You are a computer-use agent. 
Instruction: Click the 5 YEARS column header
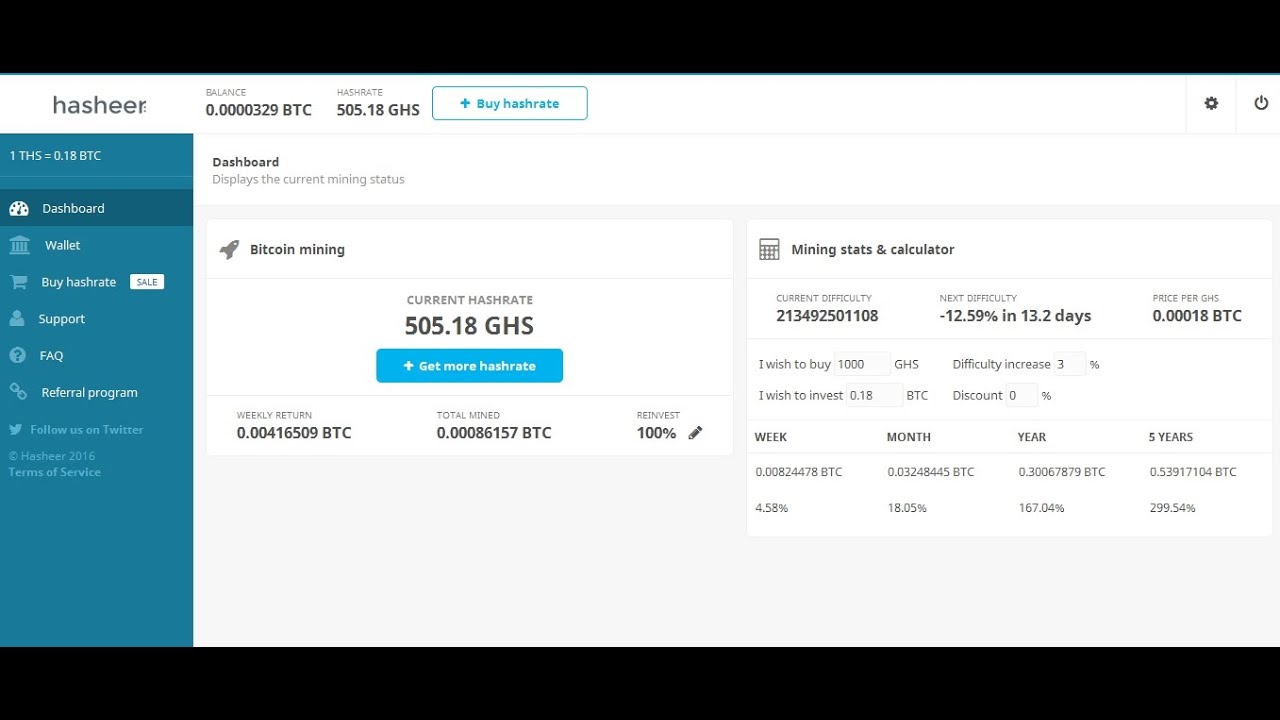pyautogui.click(x=1171, y=437)
